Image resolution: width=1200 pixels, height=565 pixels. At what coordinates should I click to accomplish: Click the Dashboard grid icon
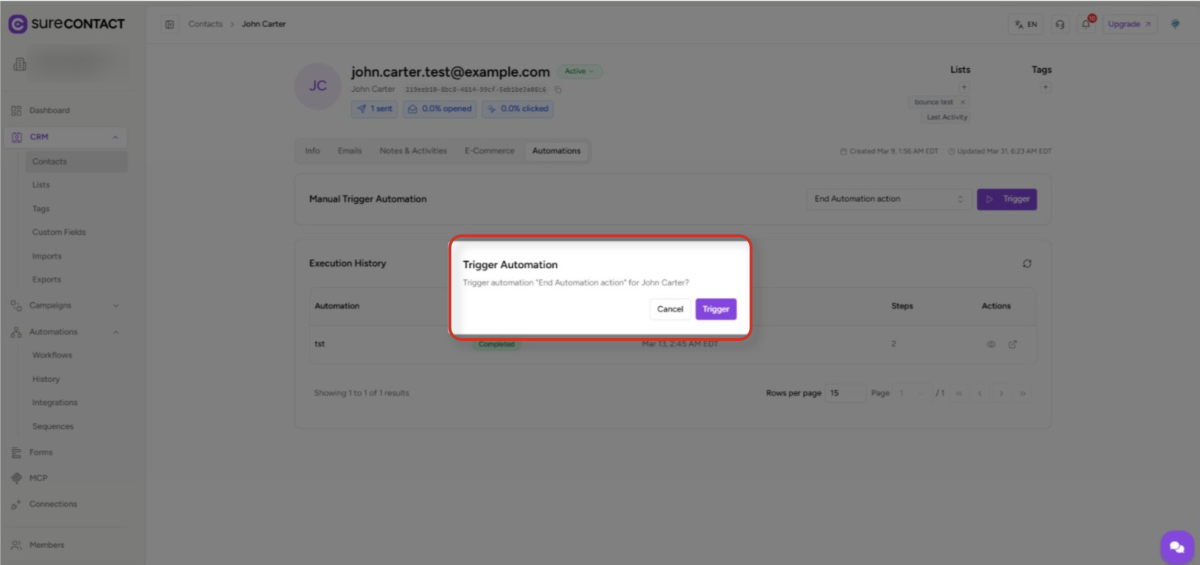[x=16, y=110]
